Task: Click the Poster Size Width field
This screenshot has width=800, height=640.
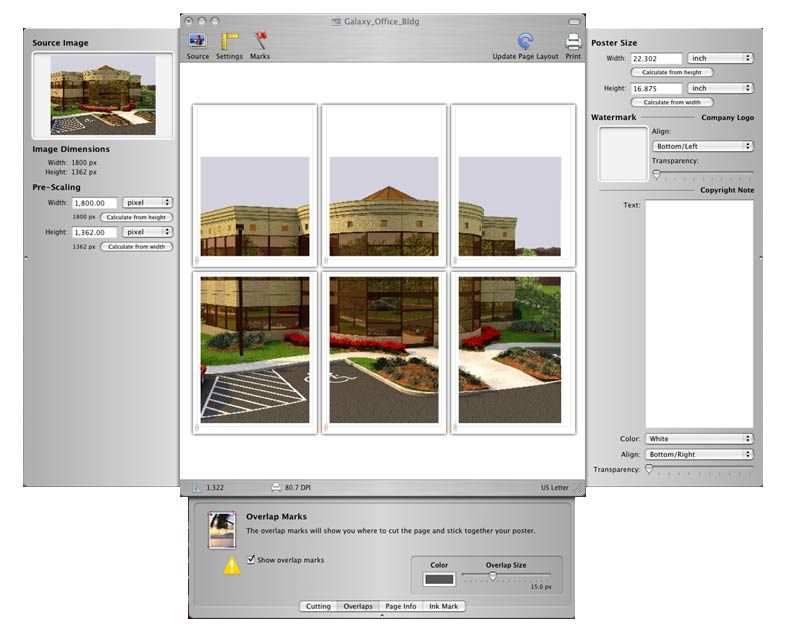Action: pyautogui.click(x=656, y=59)
